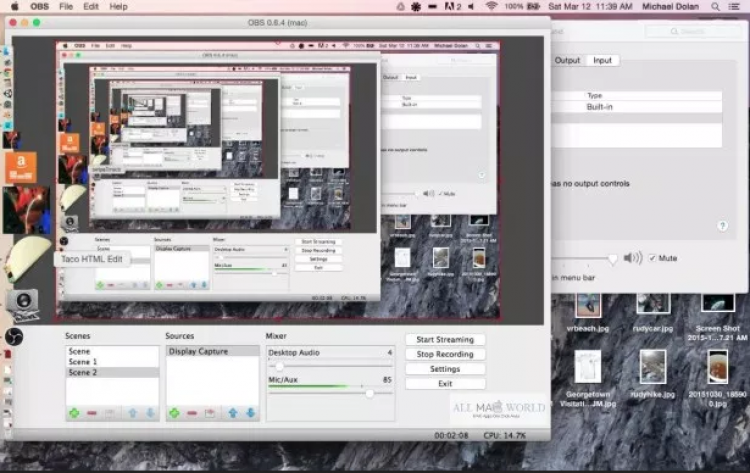Open the Wi-Fi status menu in menu bar
Image resolution: width=750 pixels, height=473 pixels.
tap(491, 6)
